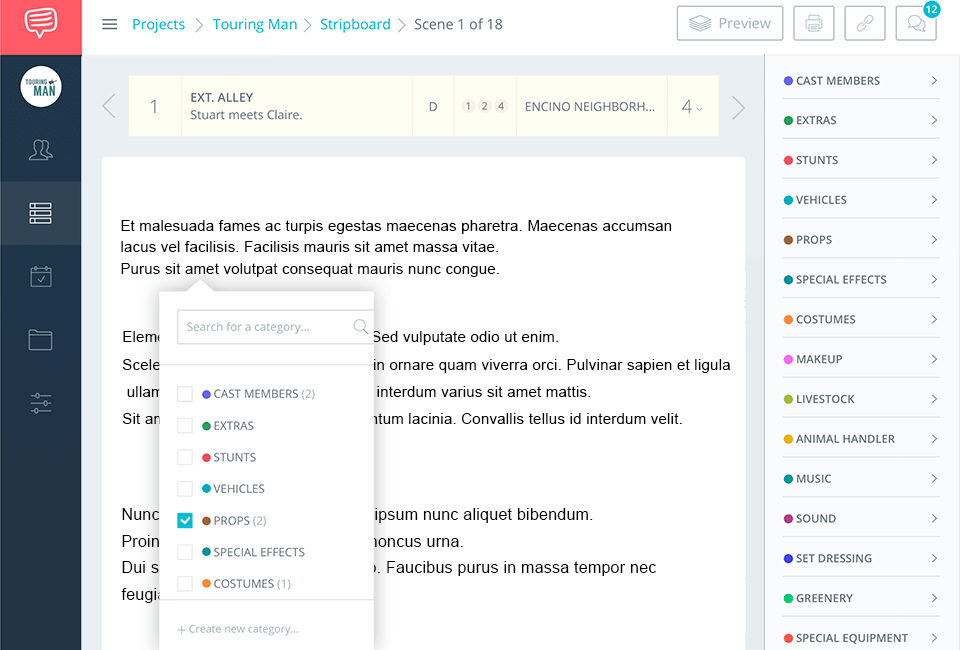
Task: Uncheck the PROPS category checkbox
Action: [184, 520]
